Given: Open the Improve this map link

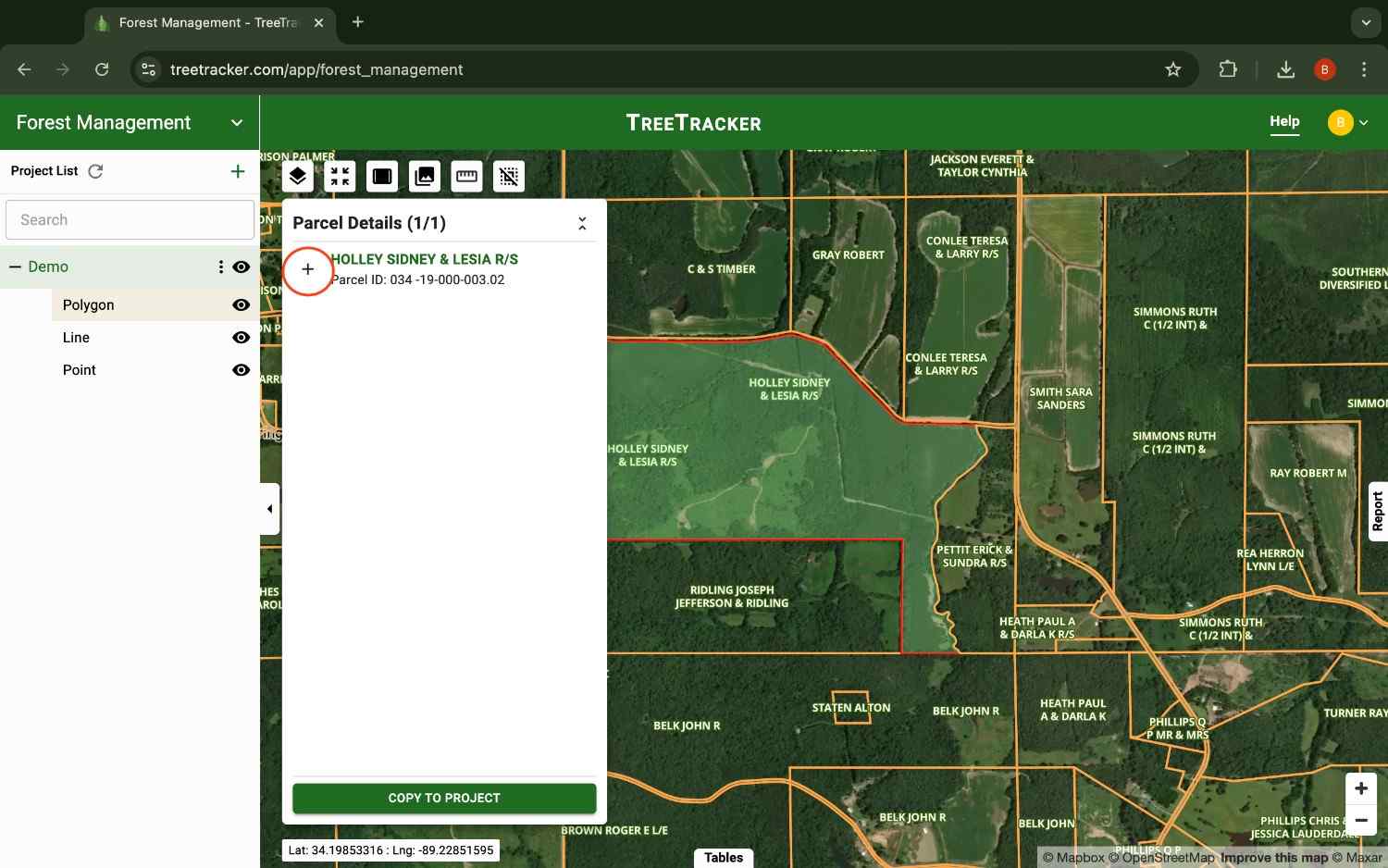Looking at the screenshot, I should coord(1273,858).
